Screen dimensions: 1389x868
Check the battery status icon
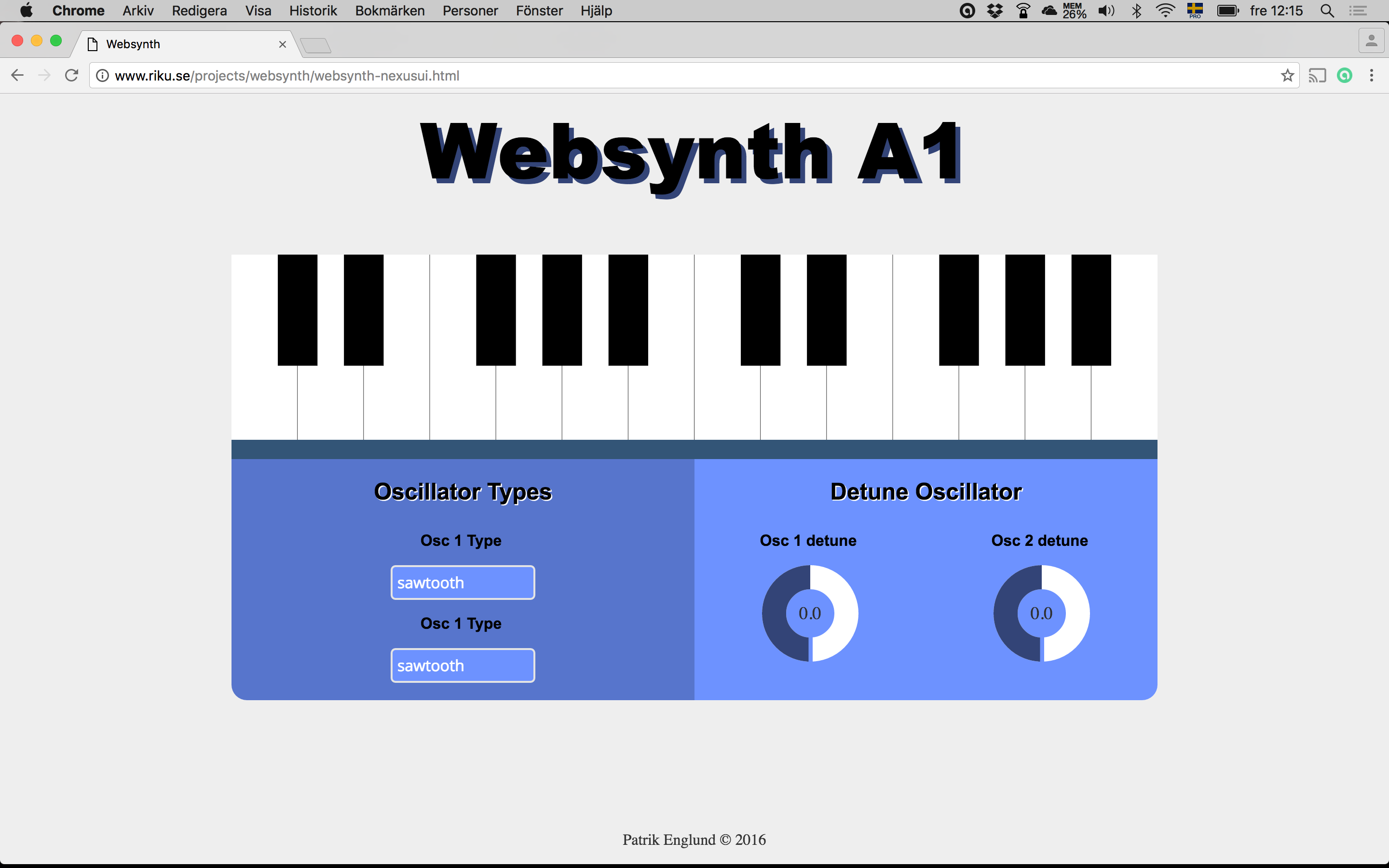pyautogui.click(x=1228, y=10)
